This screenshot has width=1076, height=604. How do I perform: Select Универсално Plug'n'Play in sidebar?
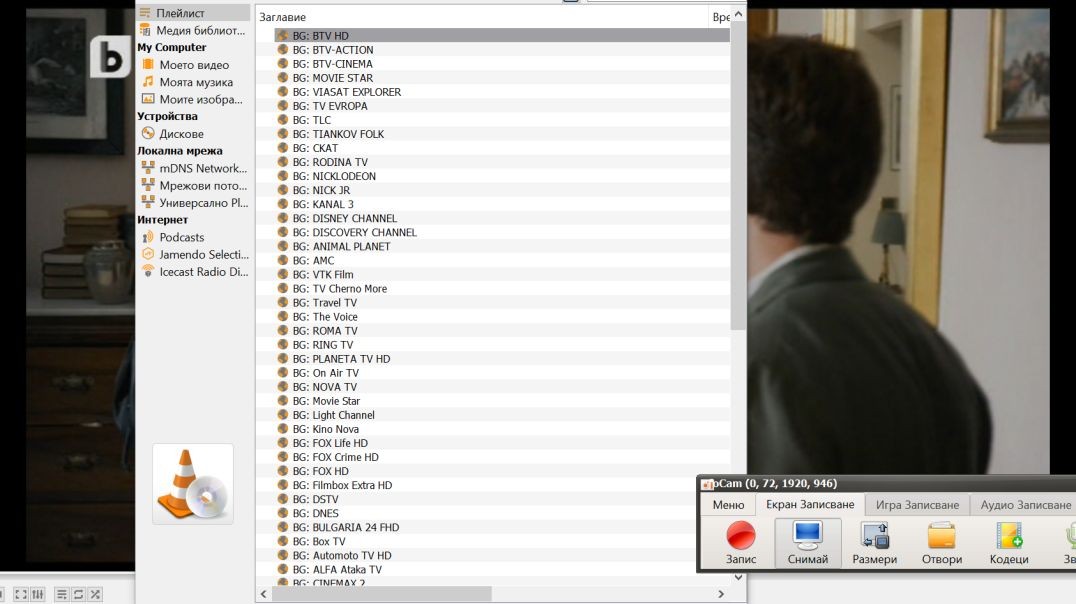(194, 202)
